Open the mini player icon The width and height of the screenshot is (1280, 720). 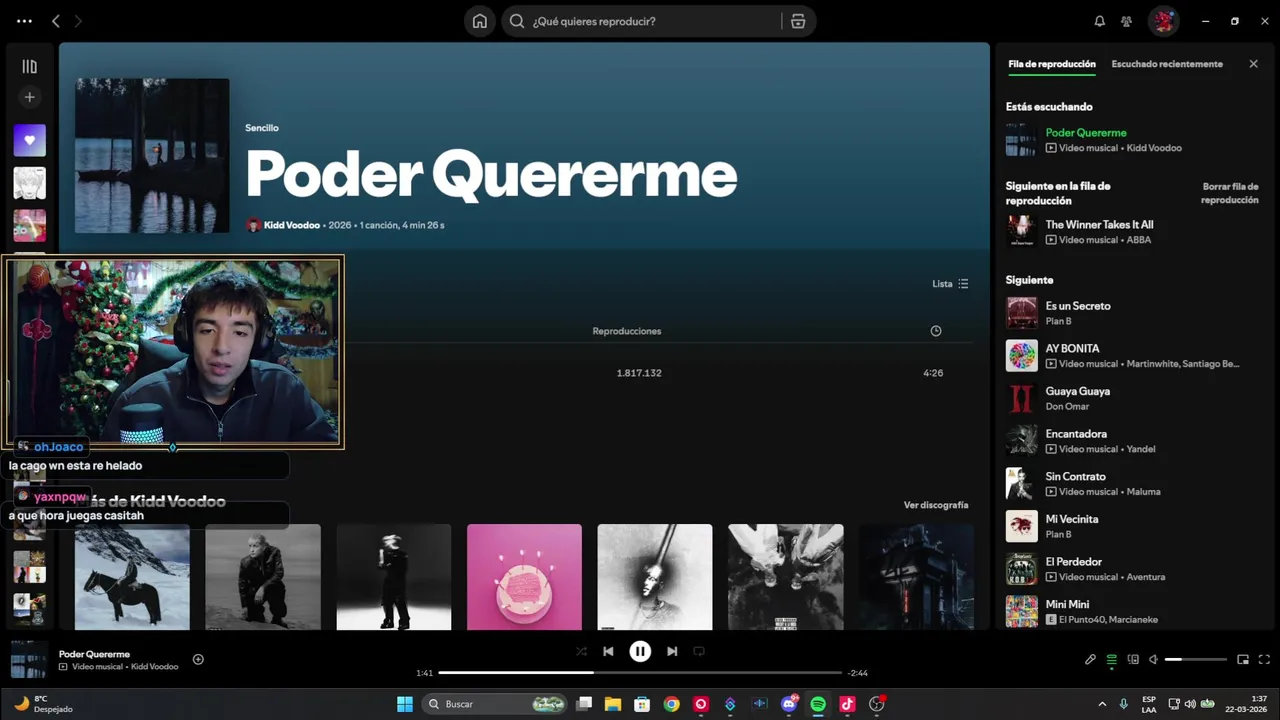[x=1243, y=659]
